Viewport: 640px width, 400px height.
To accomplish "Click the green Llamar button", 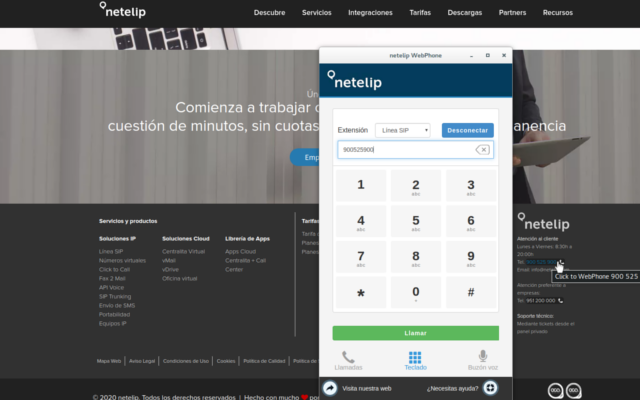I will point(416,333).
